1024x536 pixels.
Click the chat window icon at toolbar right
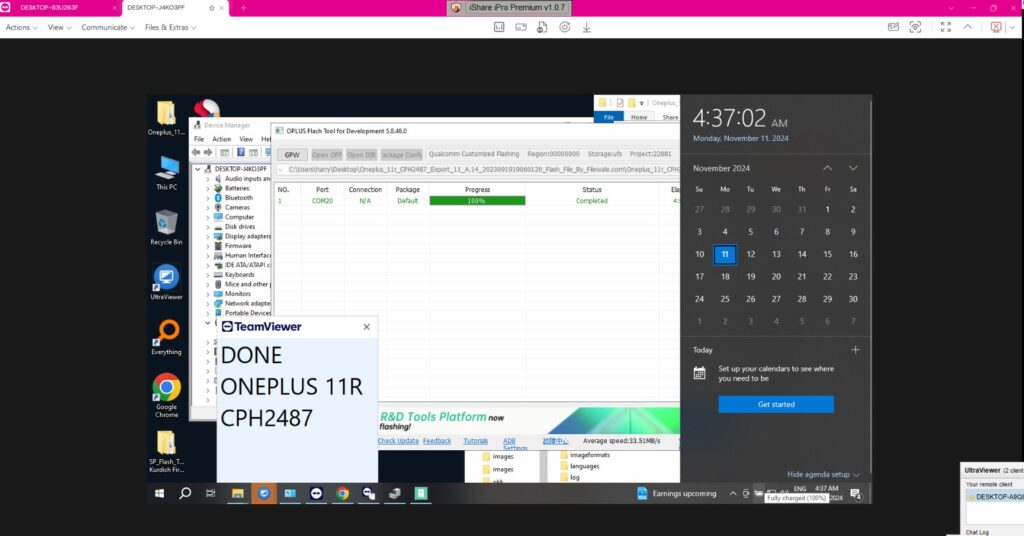893,27
